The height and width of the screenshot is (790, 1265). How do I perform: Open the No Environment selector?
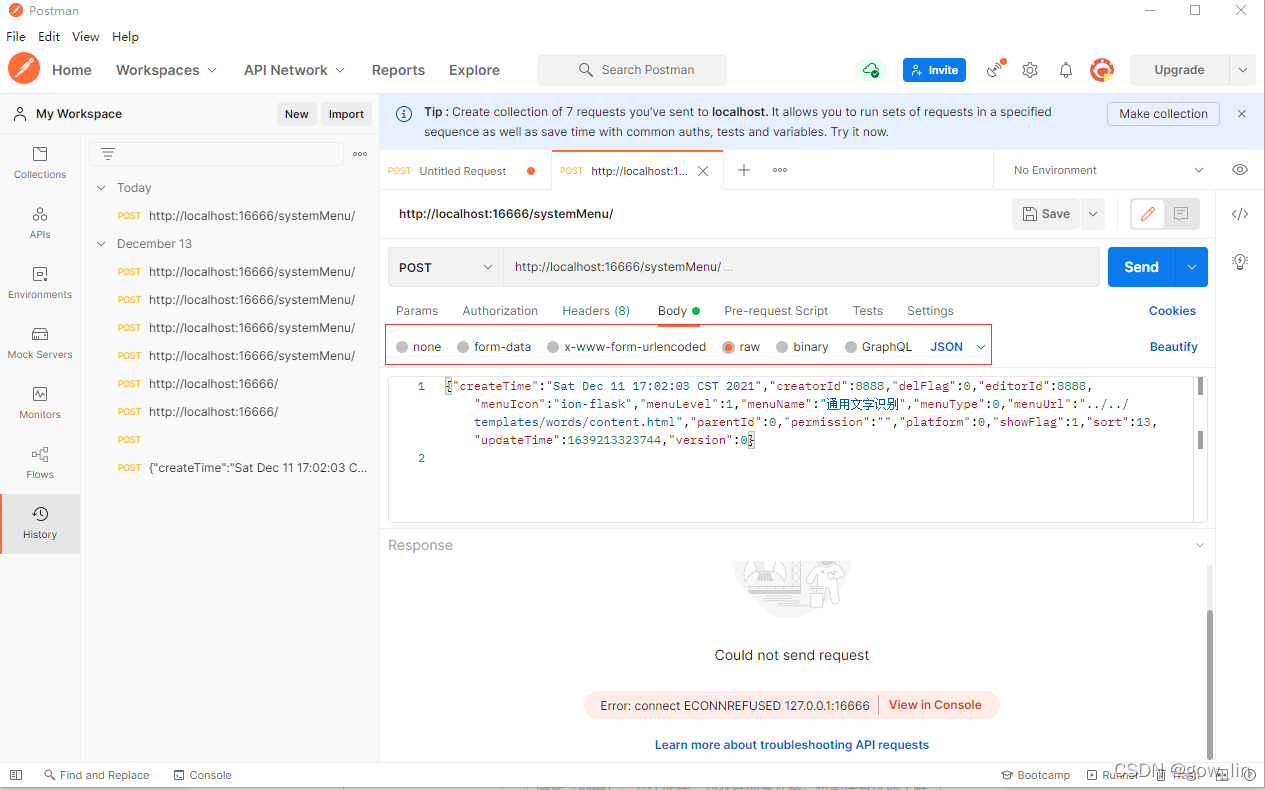tap(1107, 170)
